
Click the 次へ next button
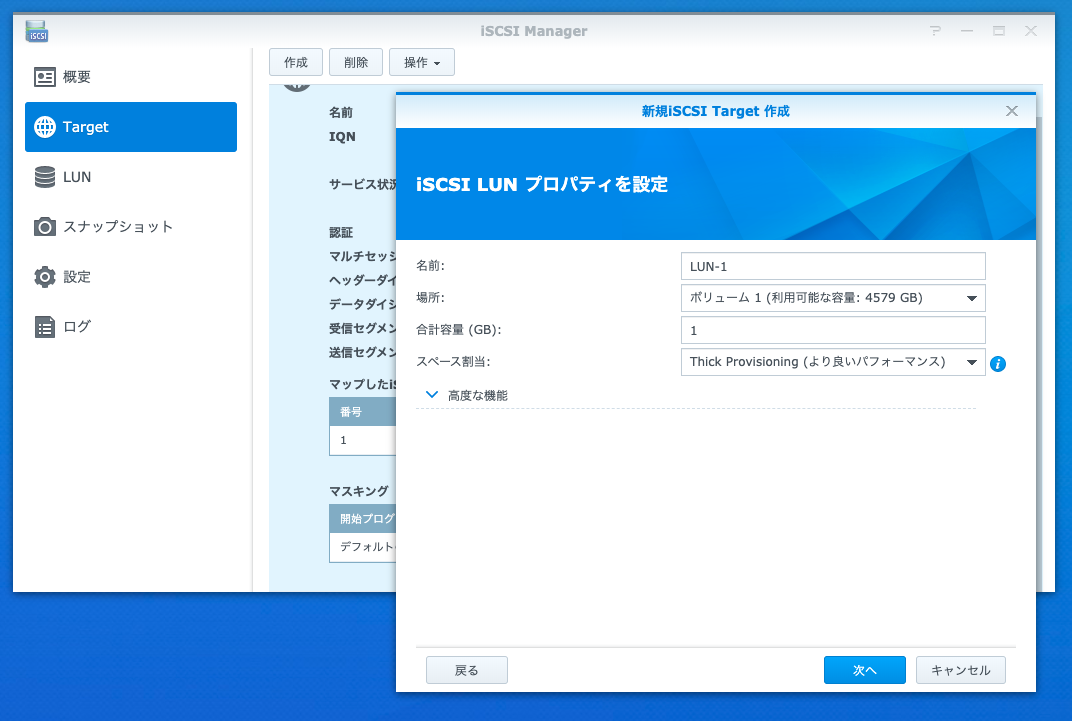pyautogui.click(x=865, y=670)
